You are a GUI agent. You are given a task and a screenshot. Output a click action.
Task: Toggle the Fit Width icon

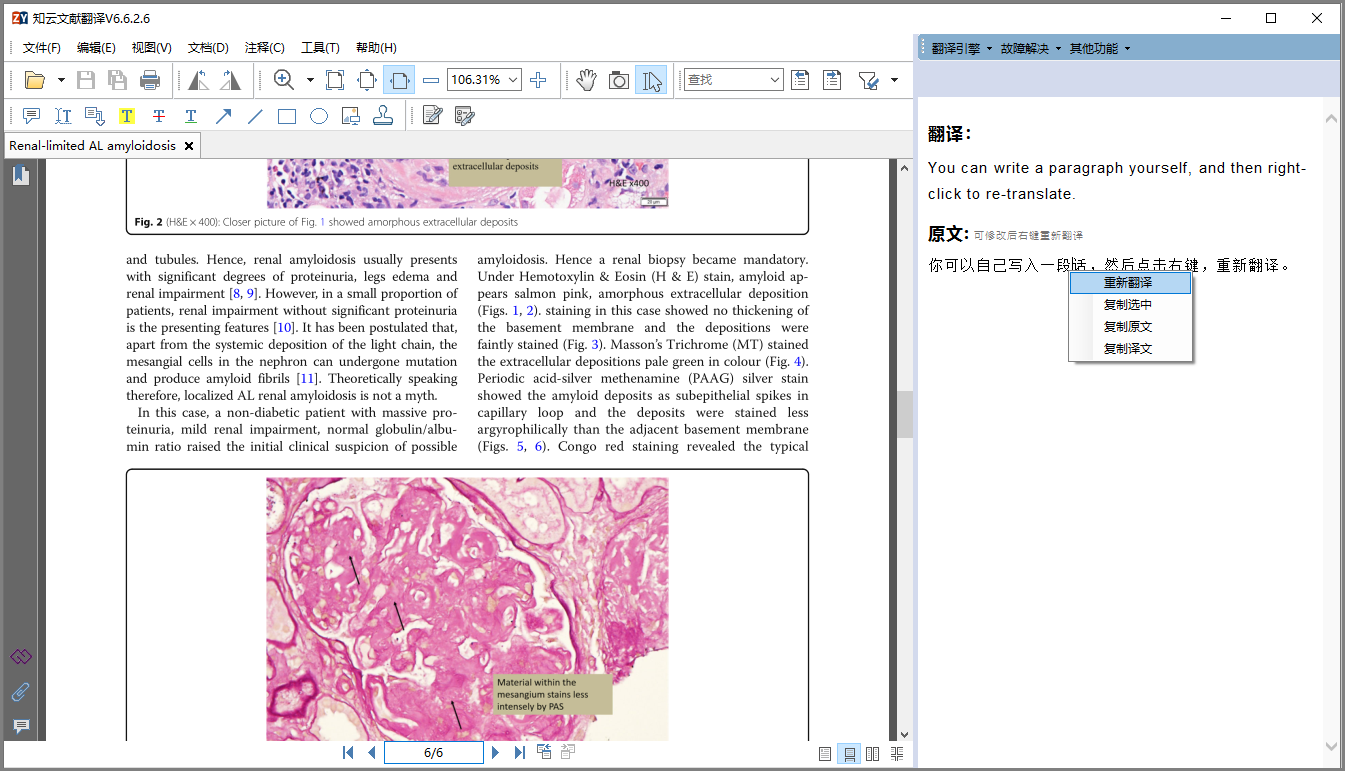399,80
